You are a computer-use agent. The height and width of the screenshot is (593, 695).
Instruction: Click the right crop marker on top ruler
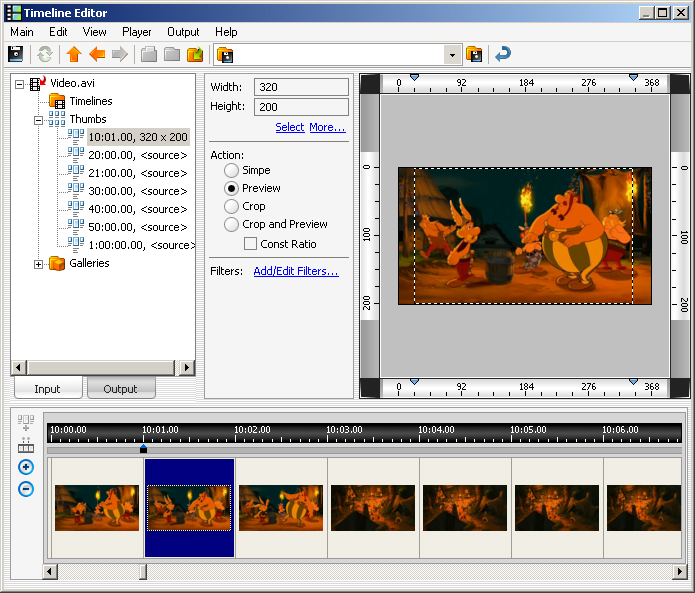pyautogui.click(x=633, y=78)
